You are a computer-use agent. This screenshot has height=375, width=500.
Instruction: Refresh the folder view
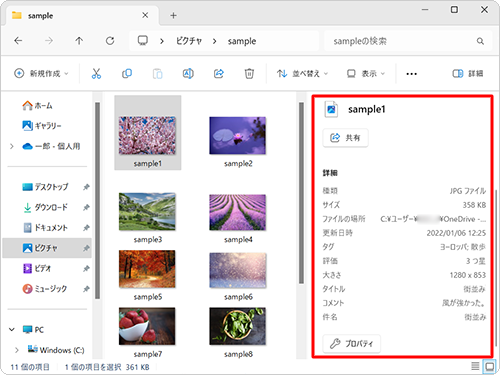[110, 41]
